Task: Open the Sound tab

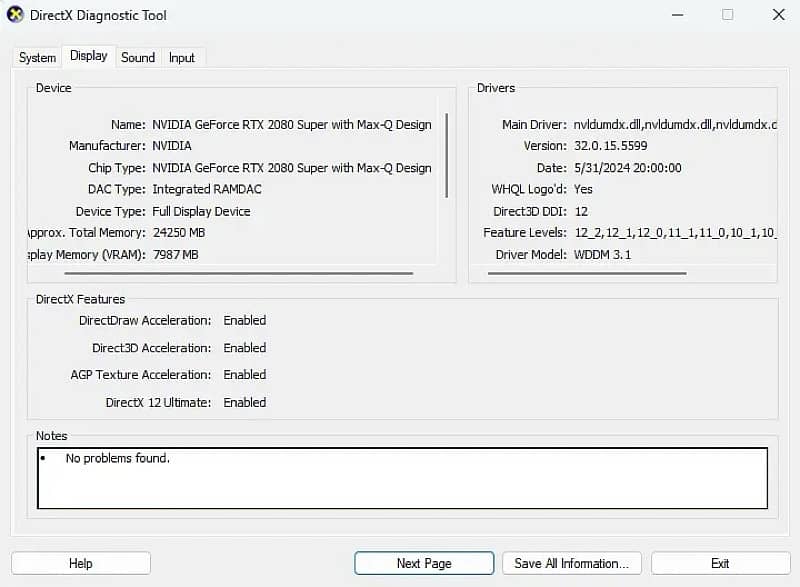Action: 138,58
